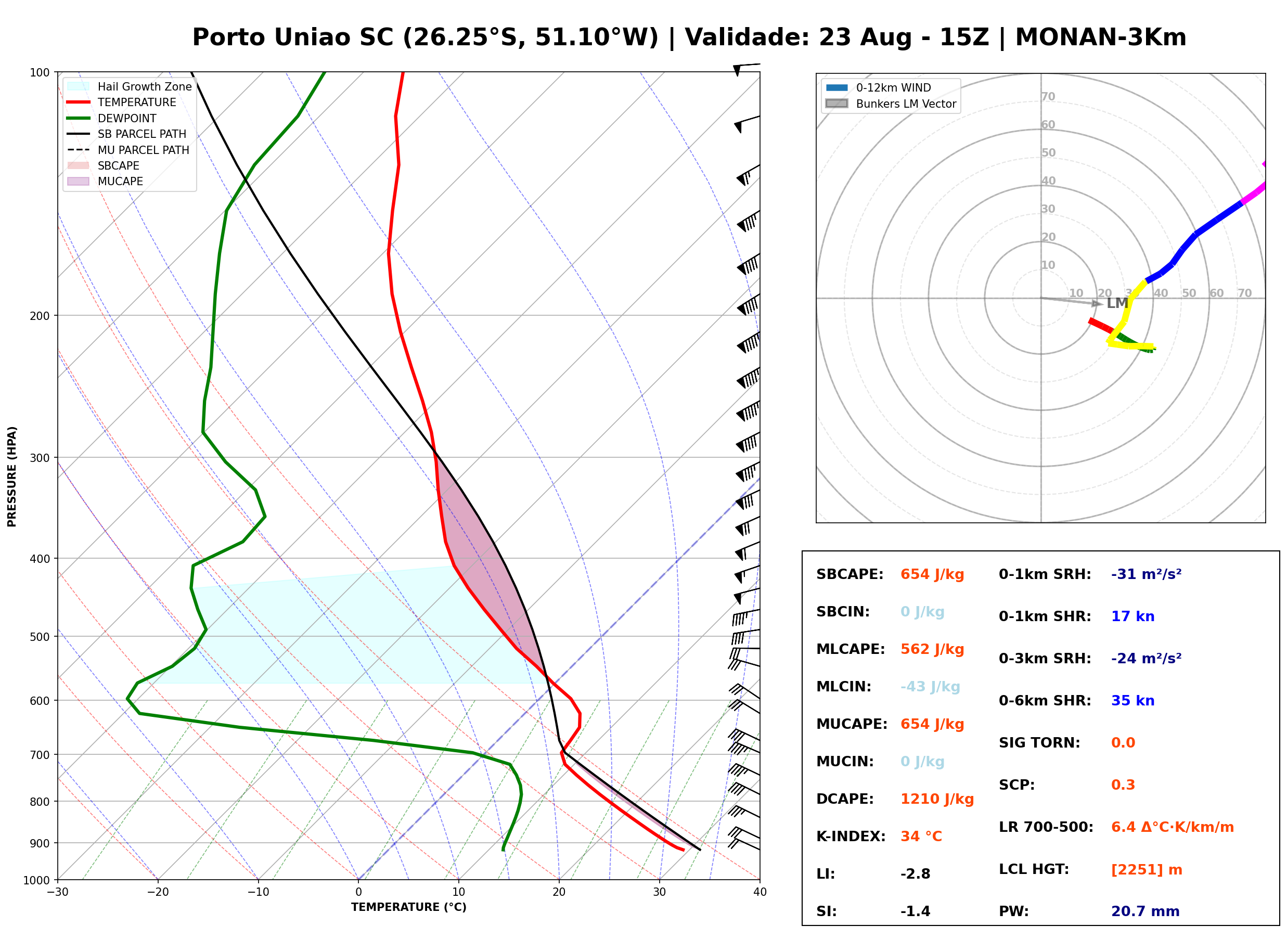
Task: Click the SBCIN value 0 J/kg
Action: point(923,612)
